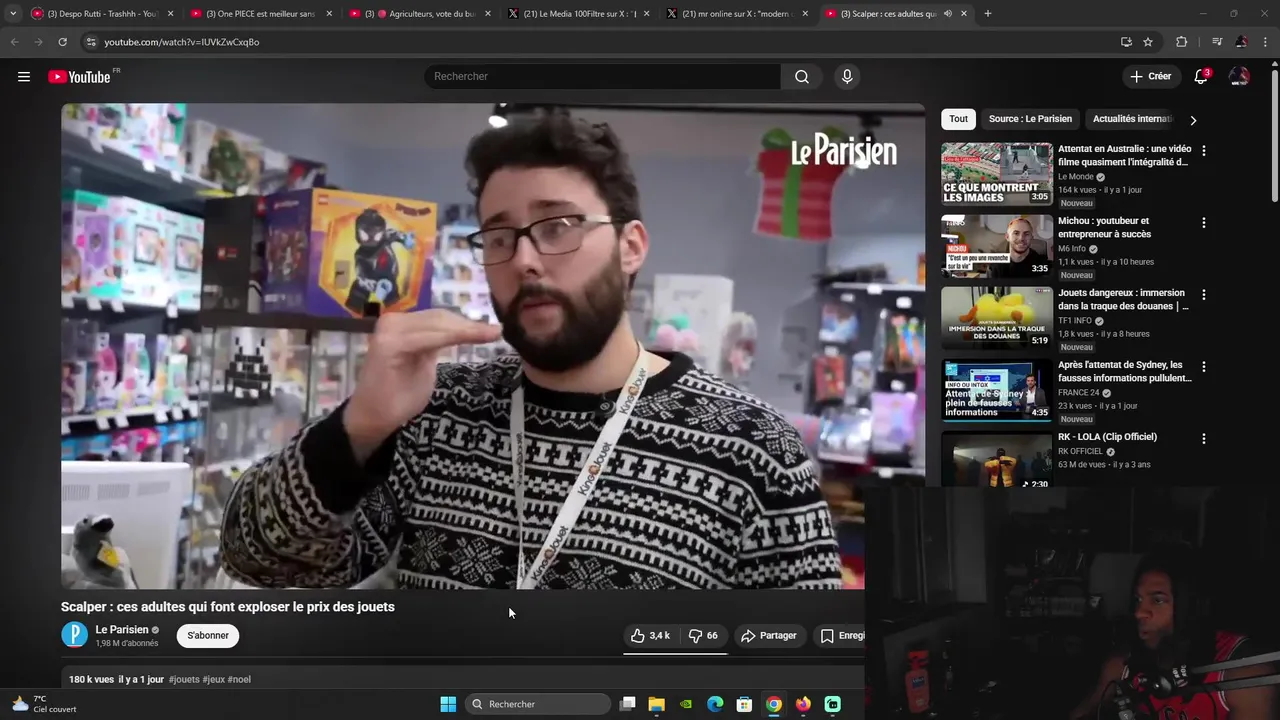This screenshot has height=720, width=1280.
Task: Select the Tout filter chip
Action: 959,119
